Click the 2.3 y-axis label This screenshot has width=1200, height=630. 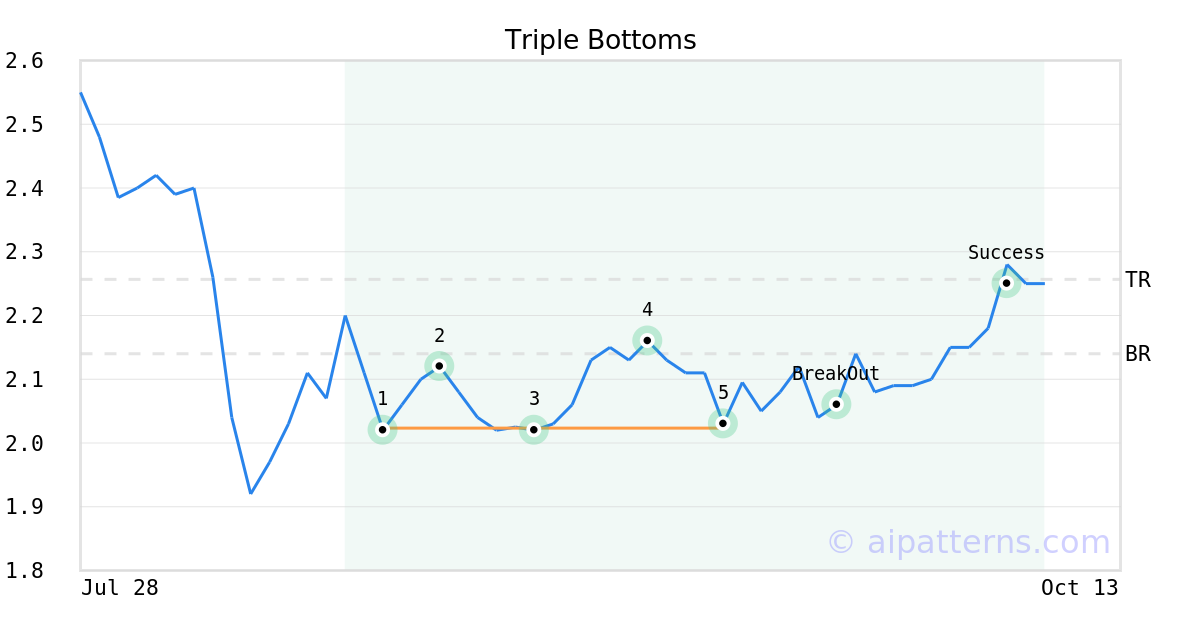tap(25, 252)
